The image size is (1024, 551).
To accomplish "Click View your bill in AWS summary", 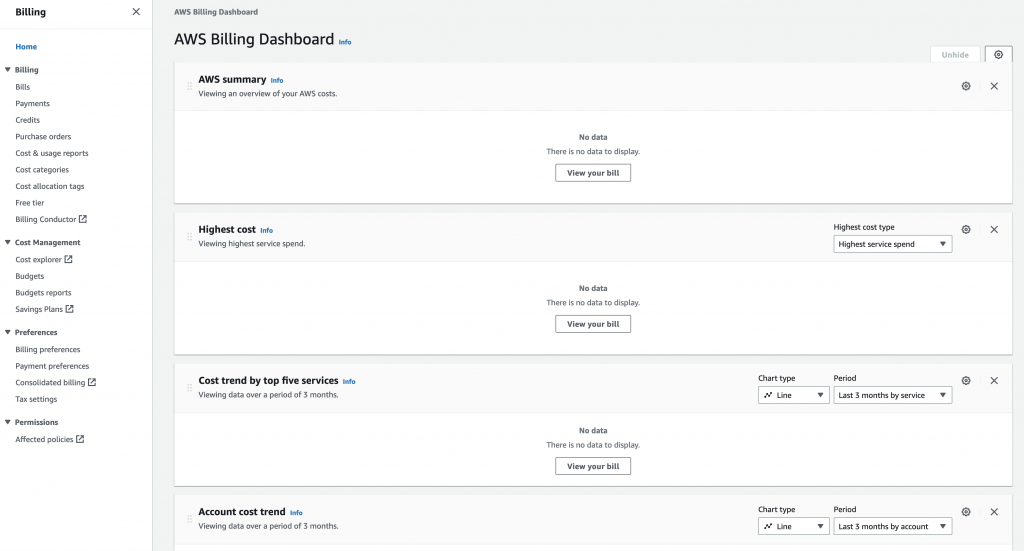I will click(x=593, y=173).
